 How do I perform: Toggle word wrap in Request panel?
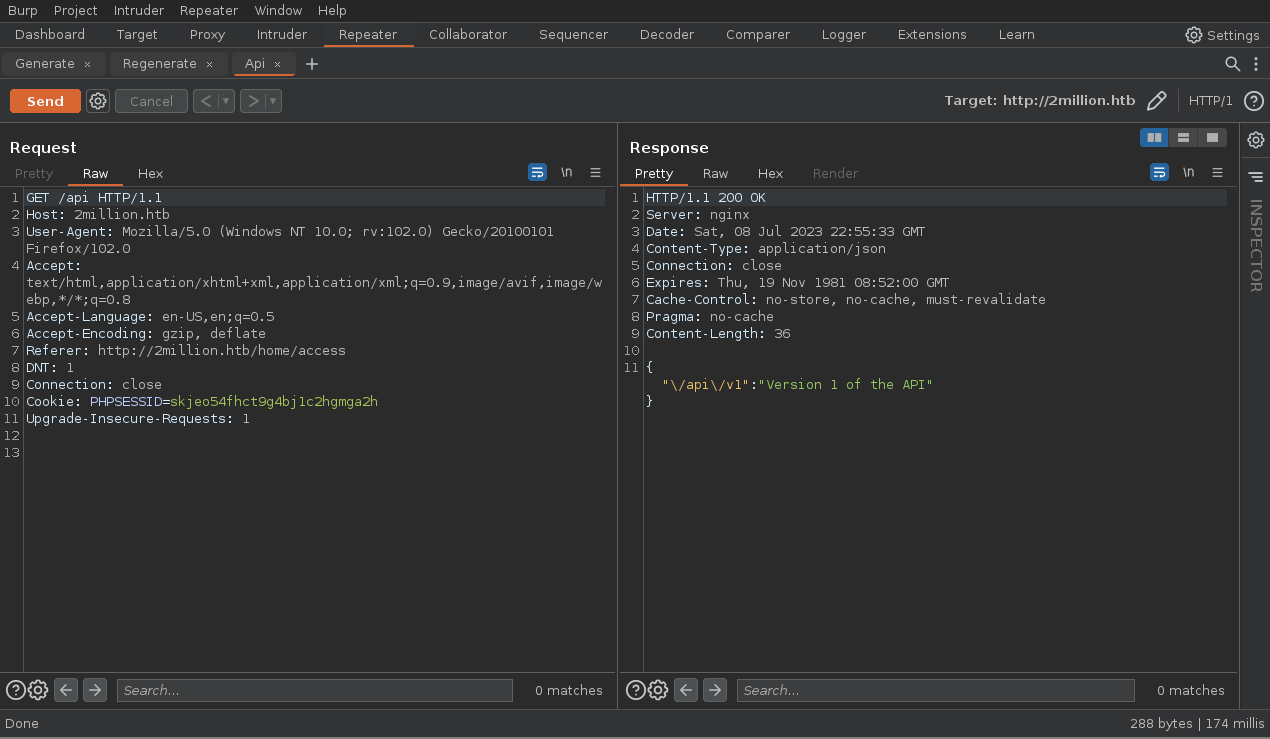click(x=537, y=173)
